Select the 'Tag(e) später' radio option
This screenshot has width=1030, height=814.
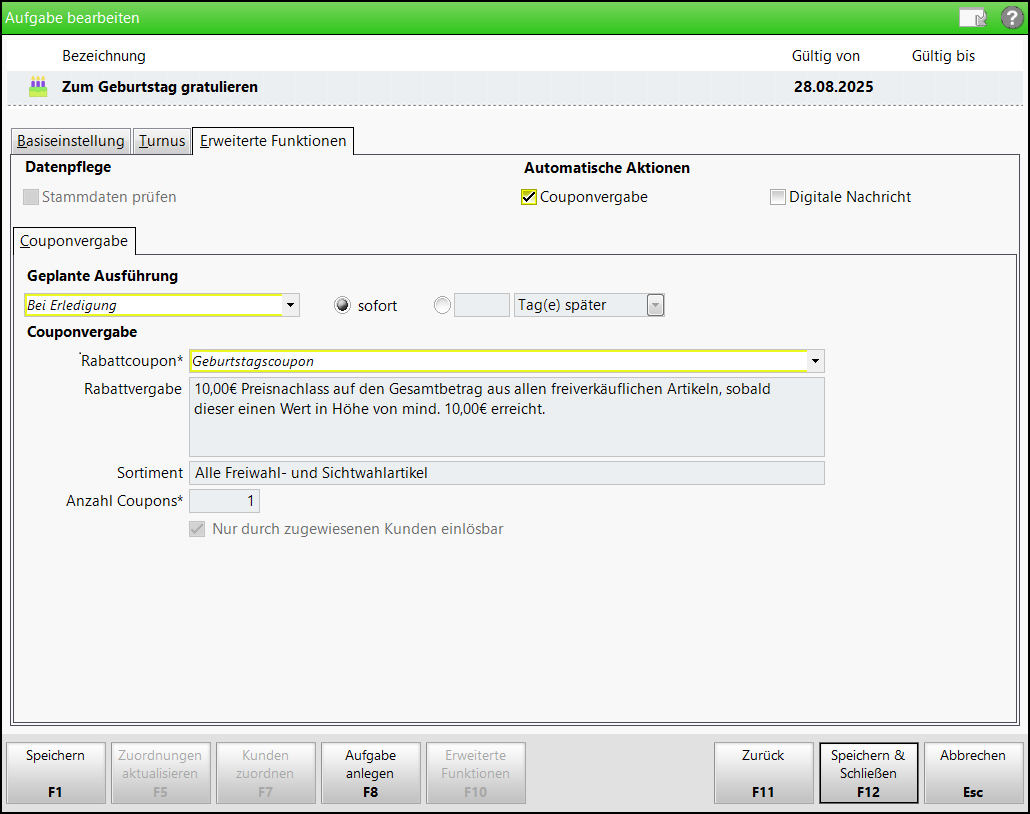pyautogui.click(x=443, y=306)
